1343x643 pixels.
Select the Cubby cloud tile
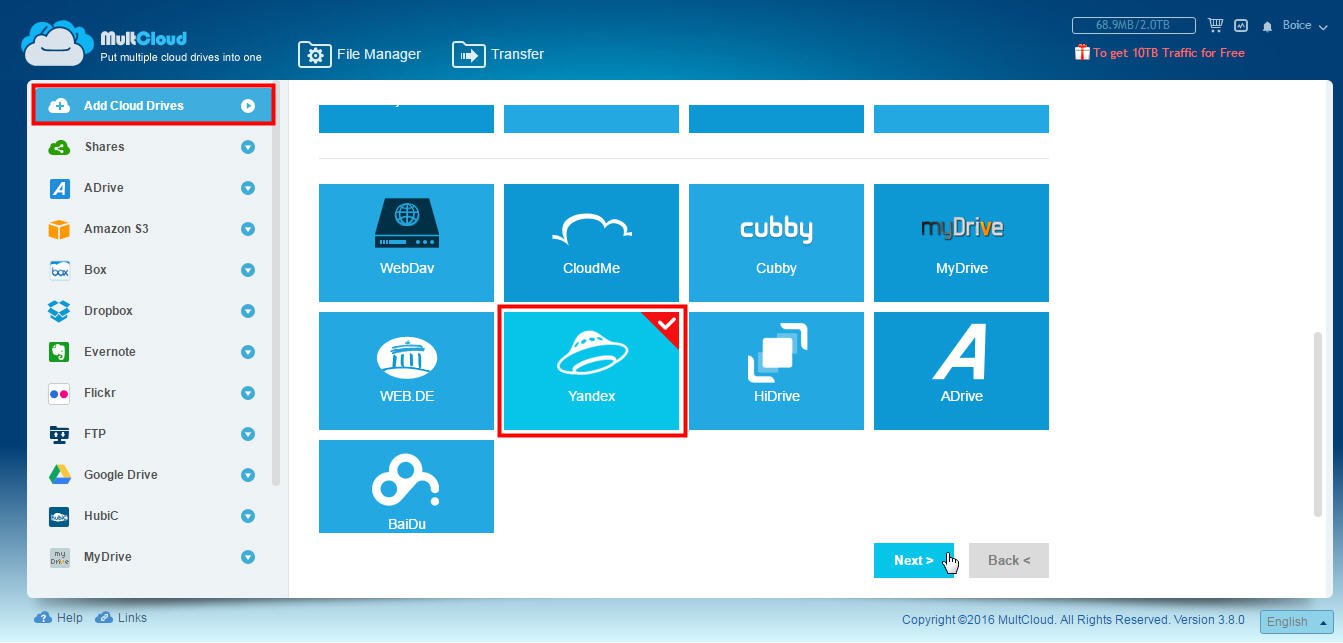pyautogui.click(x=776, y=243)
